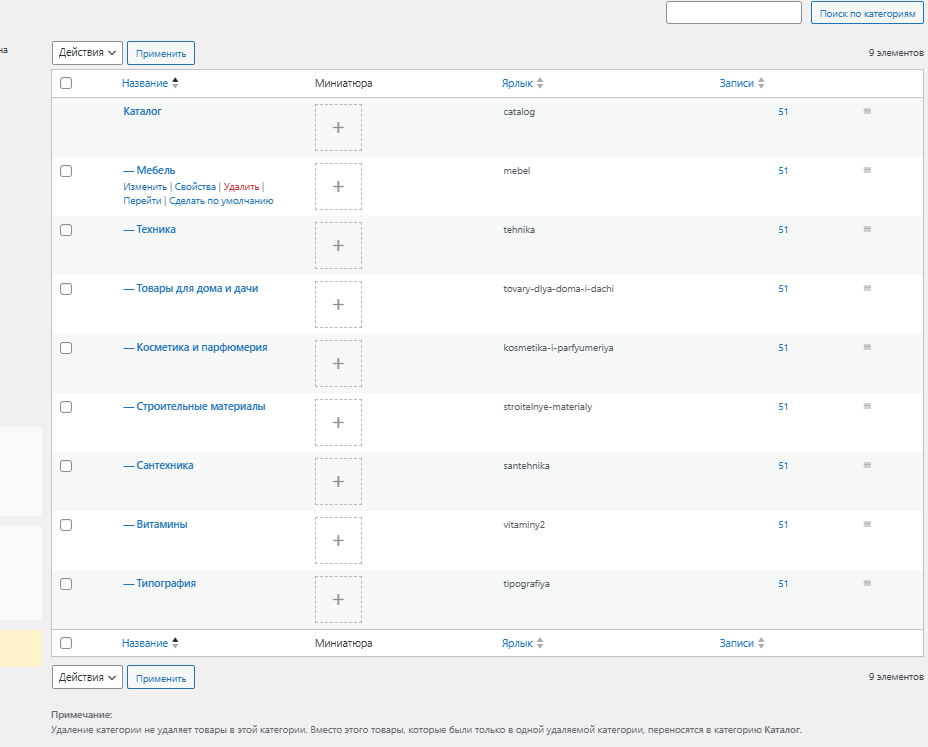Click the drag handle icon for Мебель row
The width and height of the screenshot is (928, 747).
[867, 170]
